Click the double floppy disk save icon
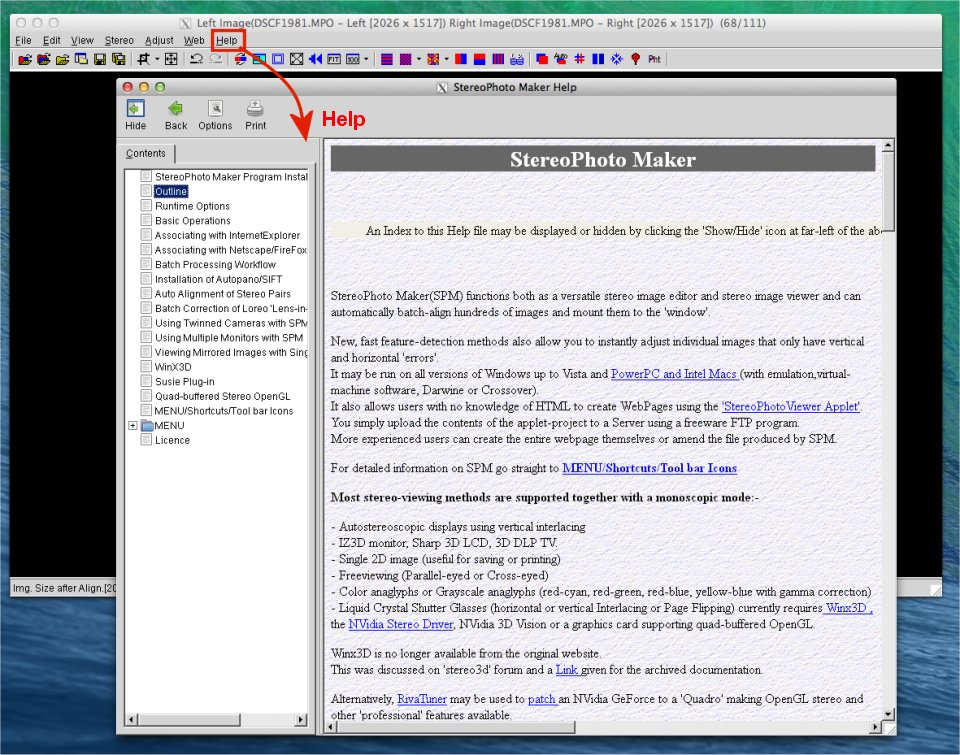This screenshot has height=755, width=960. (119, 59)
